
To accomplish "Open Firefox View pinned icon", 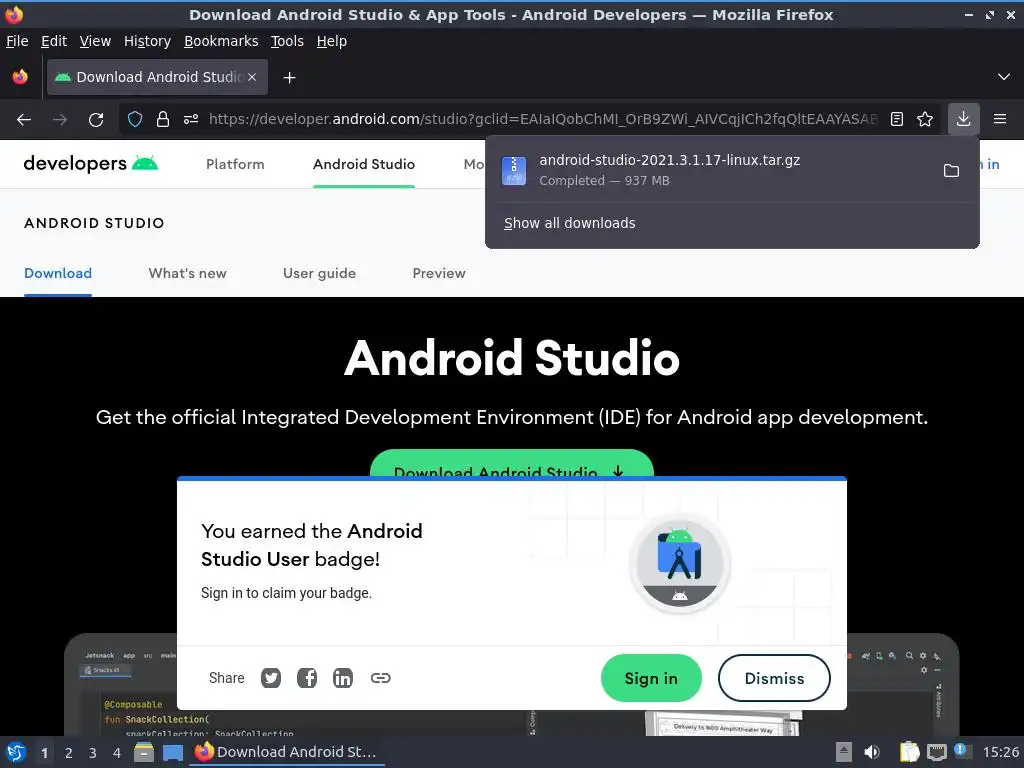I will [20, 77].
